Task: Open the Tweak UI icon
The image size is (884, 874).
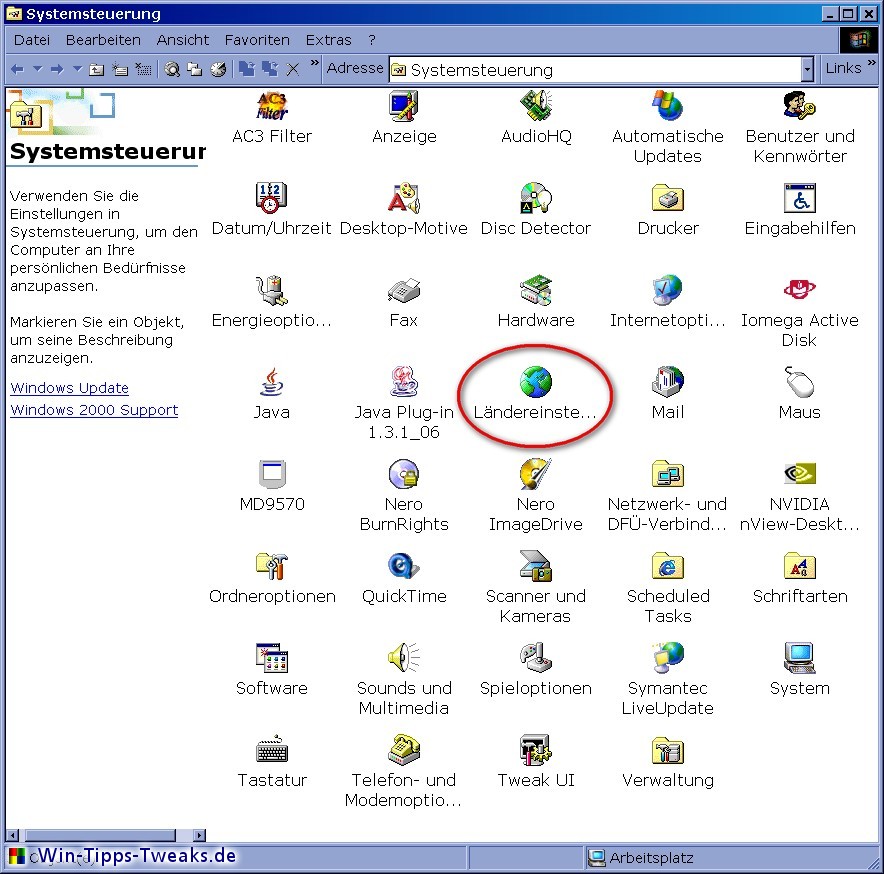Action: pyautogui.click(x=536, y=750)
